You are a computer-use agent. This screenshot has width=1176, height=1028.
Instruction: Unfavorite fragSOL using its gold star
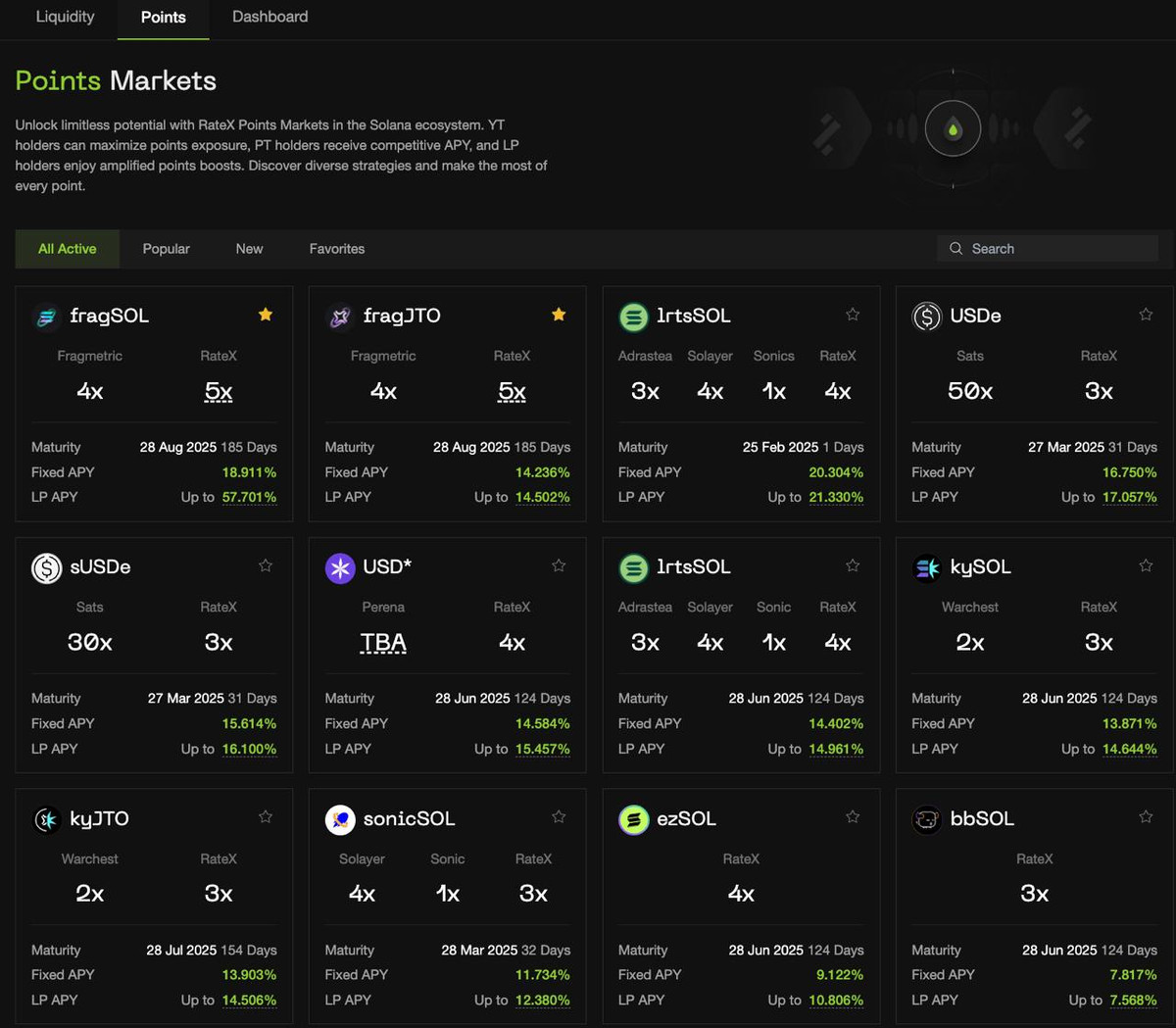coord(266,315)
